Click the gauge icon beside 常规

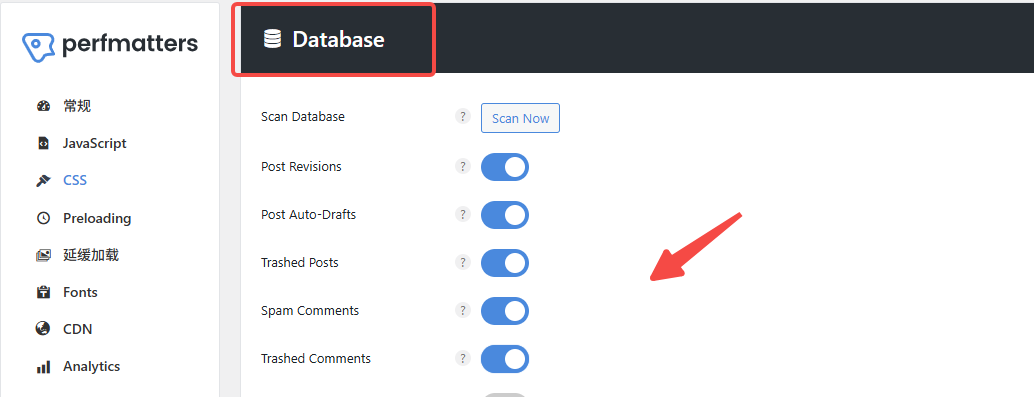click(44, 106)
